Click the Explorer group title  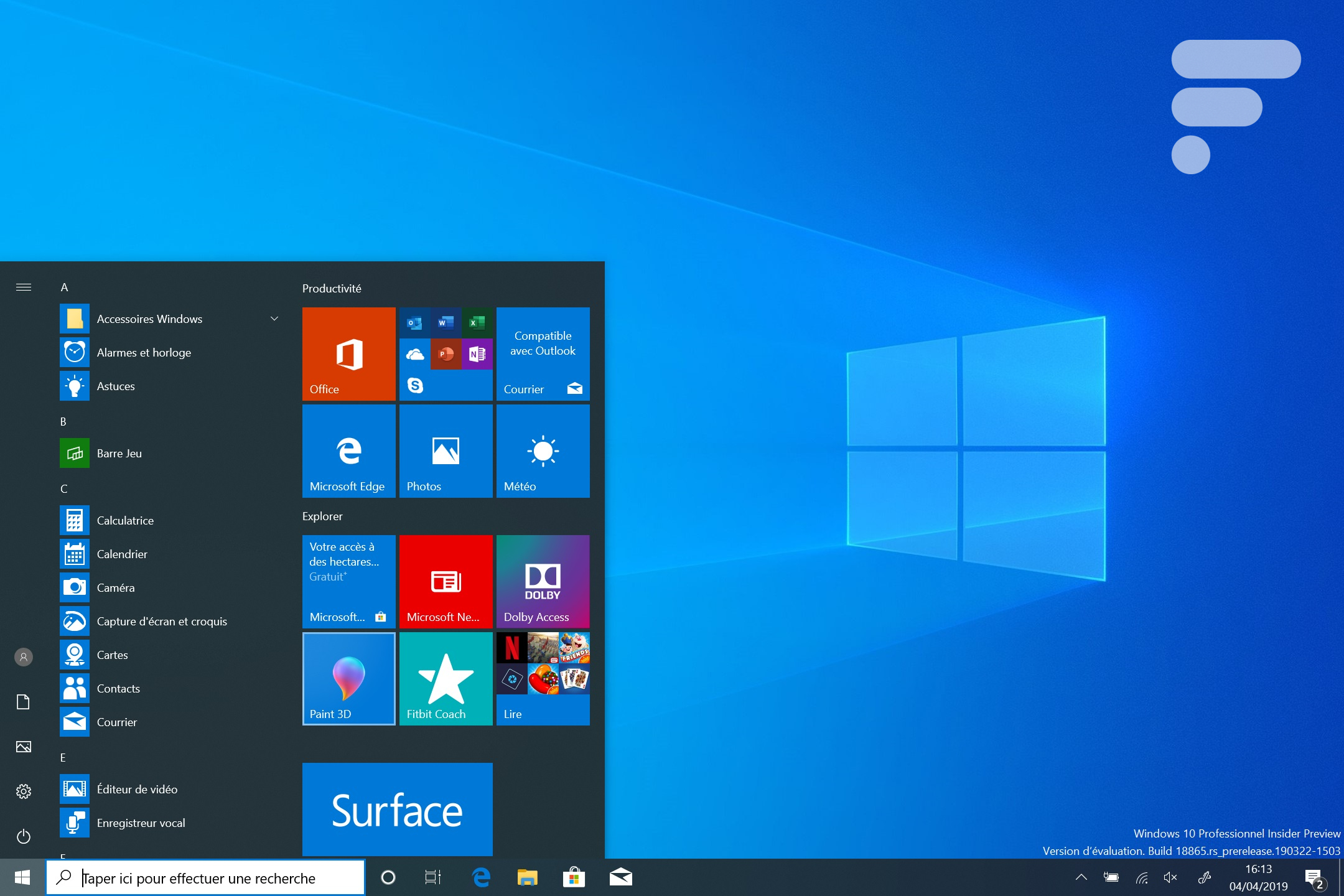click(x=322, y=516)
